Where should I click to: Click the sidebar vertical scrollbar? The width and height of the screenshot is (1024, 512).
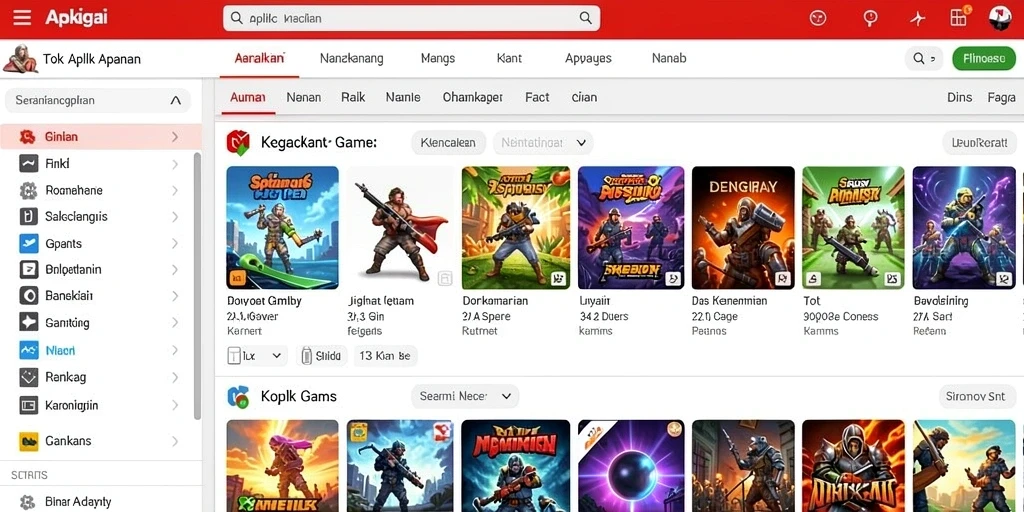197,286
